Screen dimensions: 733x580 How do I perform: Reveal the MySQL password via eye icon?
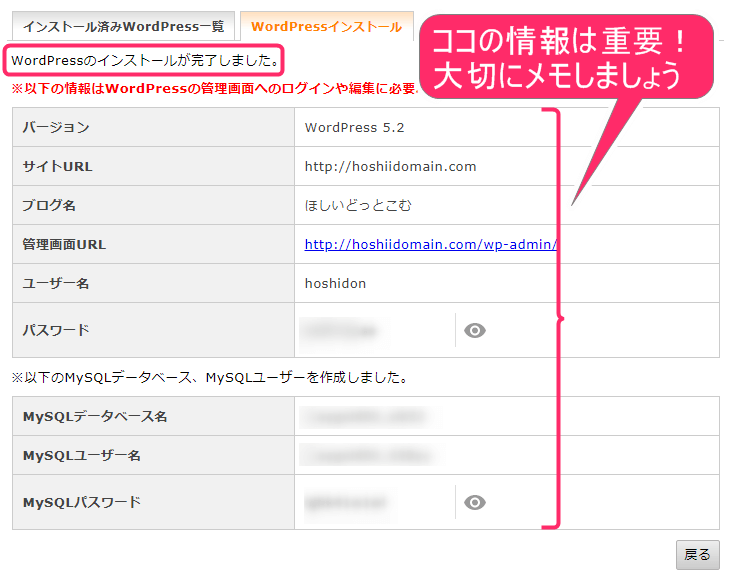pos(474,502)
